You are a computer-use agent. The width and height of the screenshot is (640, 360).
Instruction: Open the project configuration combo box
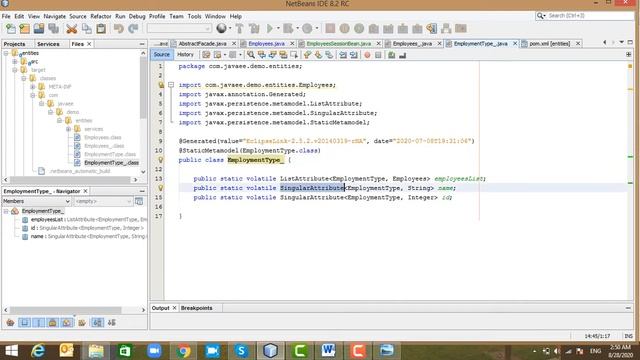coord(179,29)
